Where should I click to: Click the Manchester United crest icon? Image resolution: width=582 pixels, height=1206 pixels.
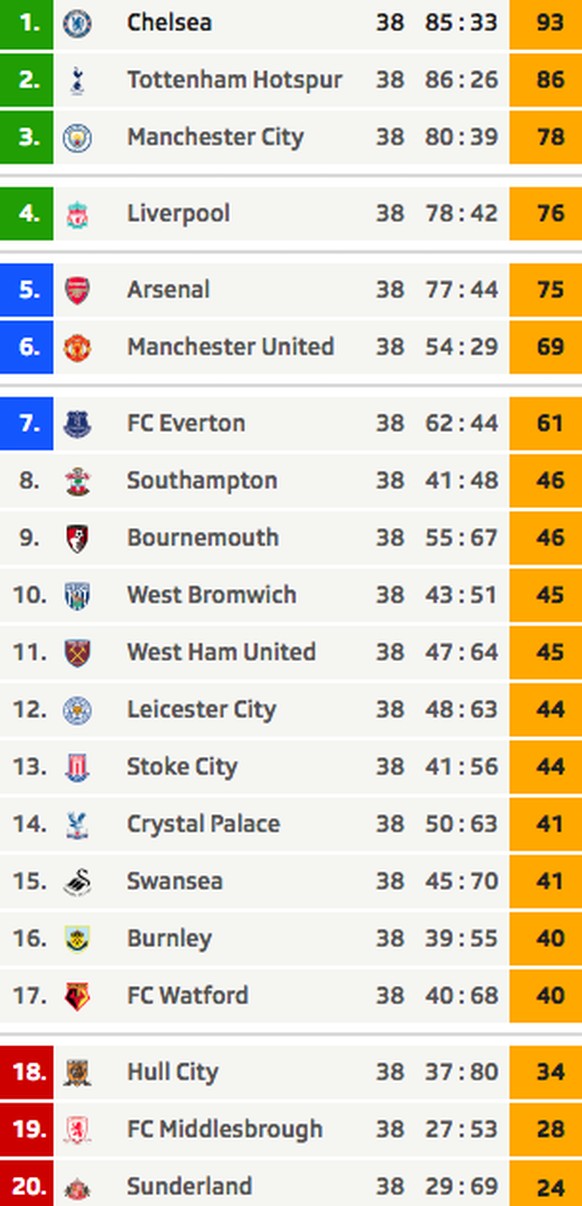point(77,347)
